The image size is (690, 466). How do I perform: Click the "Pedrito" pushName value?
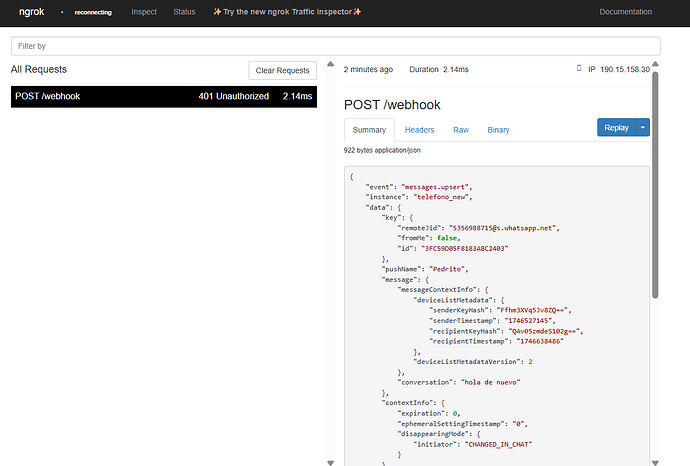tap(447, 269)
